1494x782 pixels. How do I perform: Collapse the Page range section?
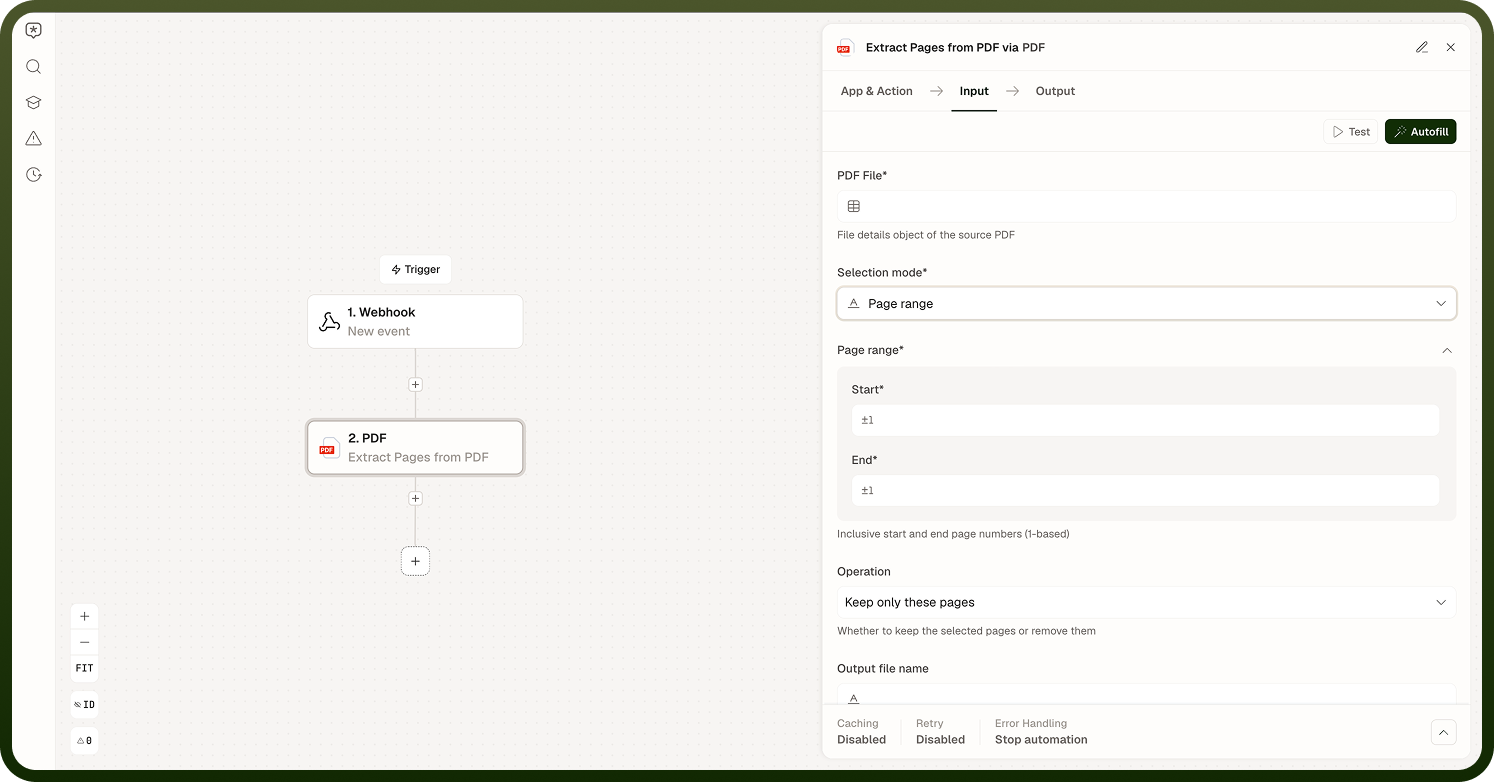(x=1446, y=350)
